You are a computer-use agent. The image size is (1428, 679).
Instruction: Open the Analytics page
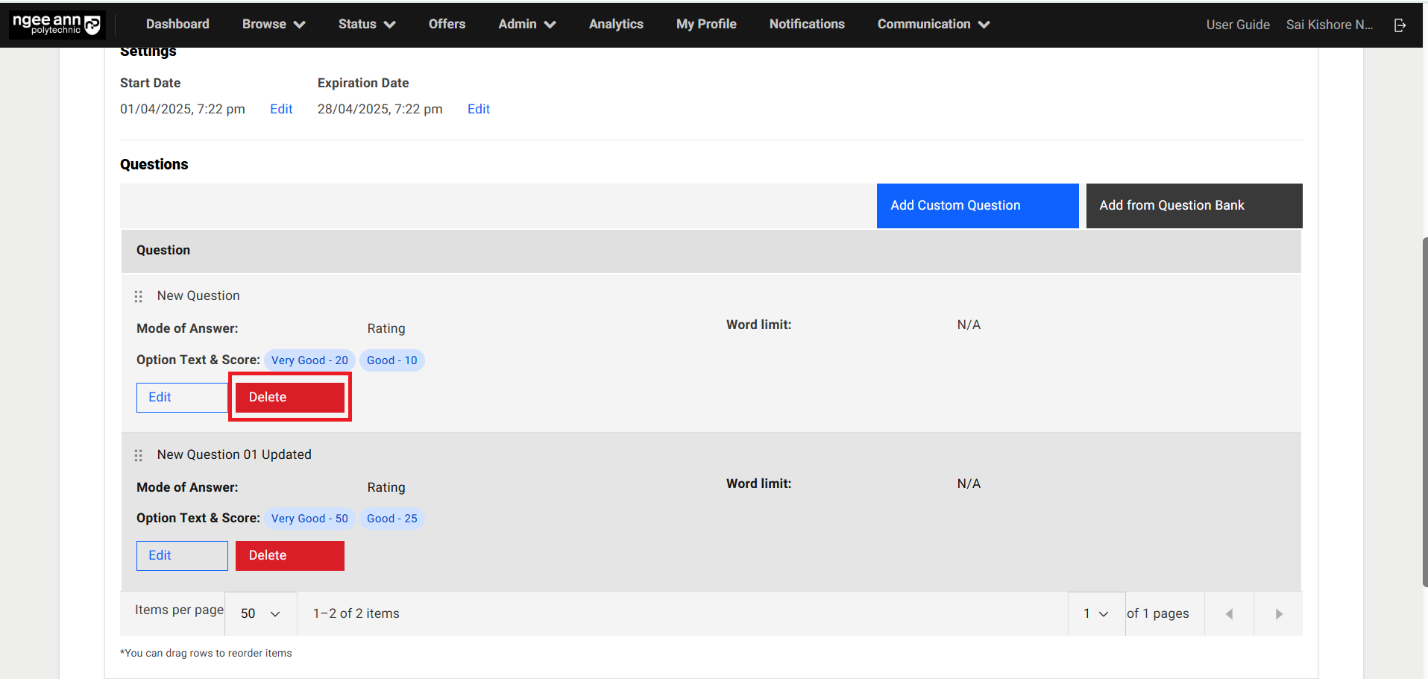coord(616,24)
